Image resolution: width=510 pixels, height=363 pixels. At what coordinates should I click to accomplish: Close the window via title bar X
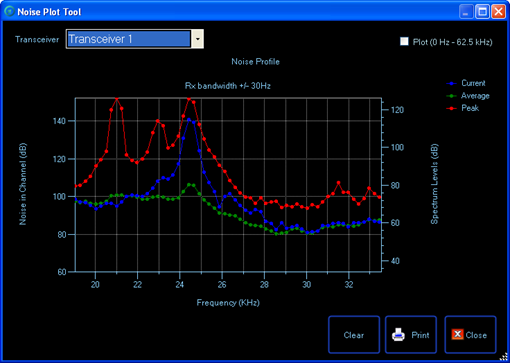click(x=498, y=12)
